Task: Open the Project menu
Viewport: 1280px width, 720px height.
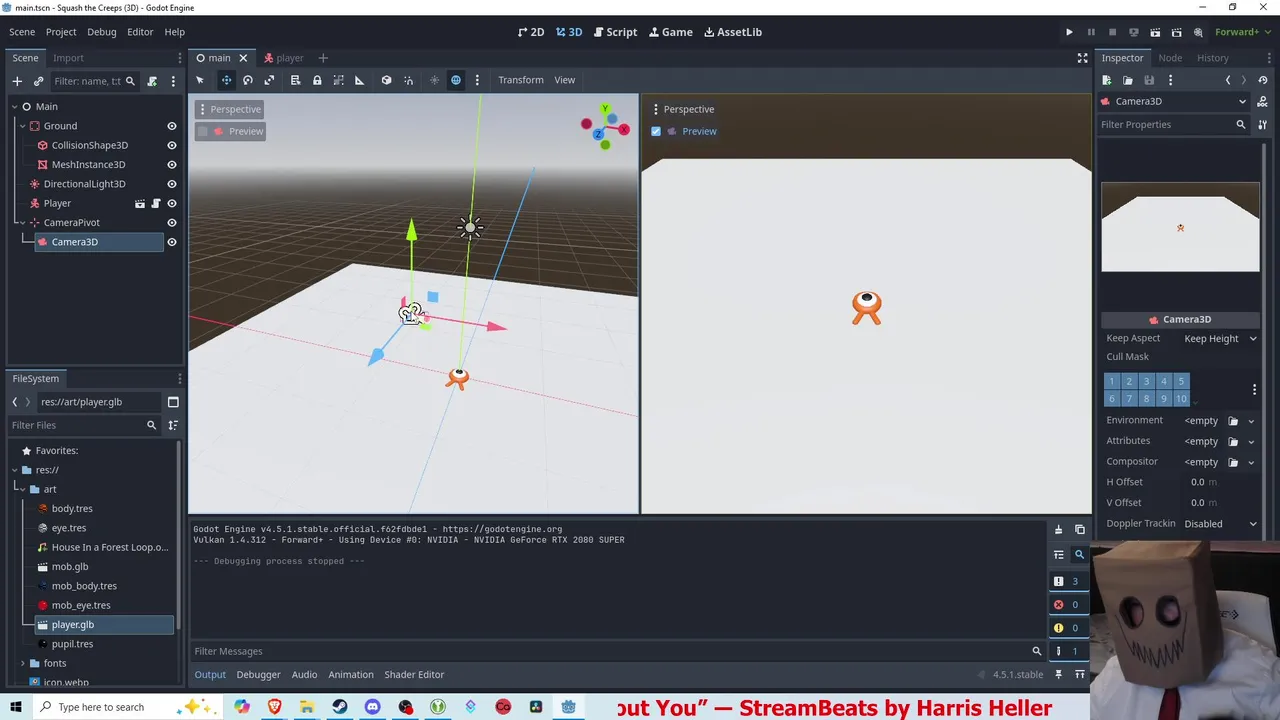Action: tap(61, 32)
